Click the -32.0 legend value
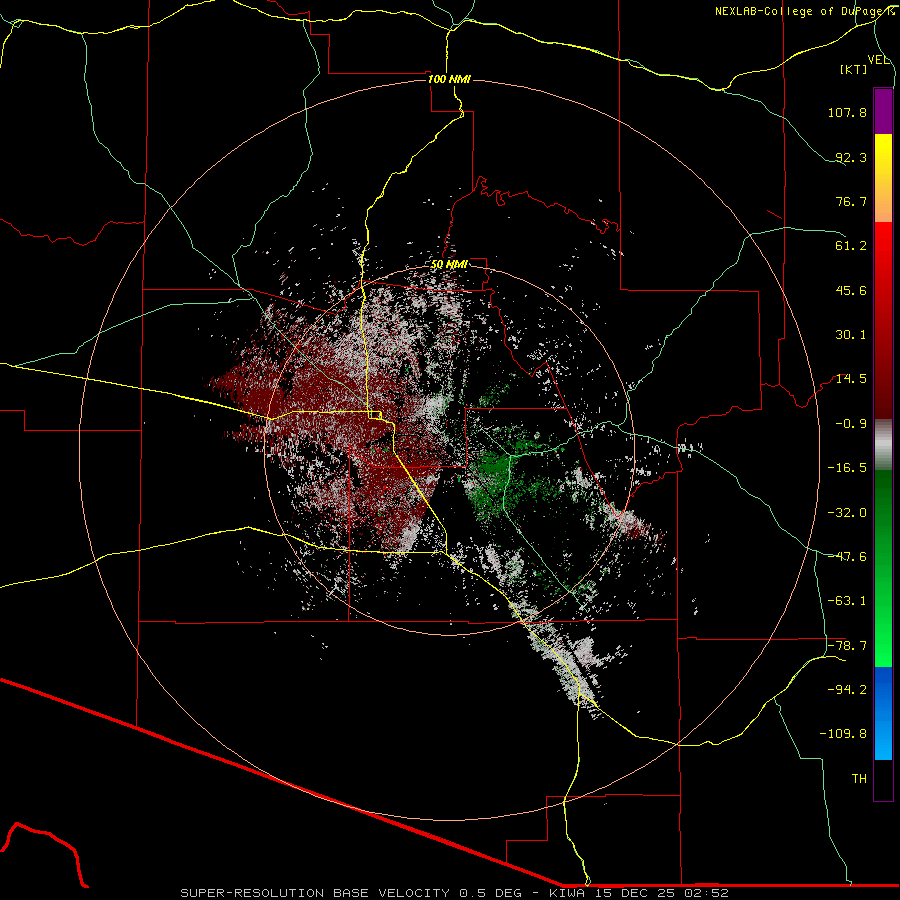900x900 pixels. [x=847, y=513]
